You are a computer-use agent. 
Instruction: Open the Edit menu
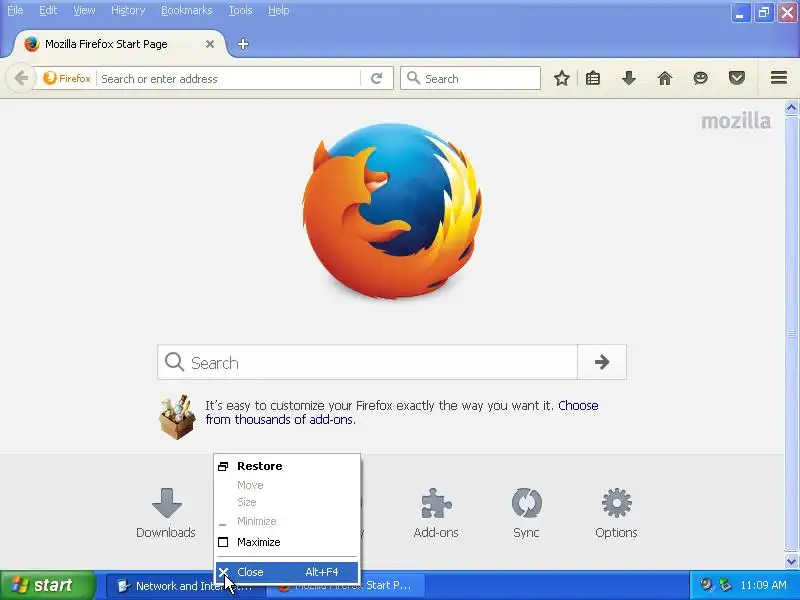(48, 10)
